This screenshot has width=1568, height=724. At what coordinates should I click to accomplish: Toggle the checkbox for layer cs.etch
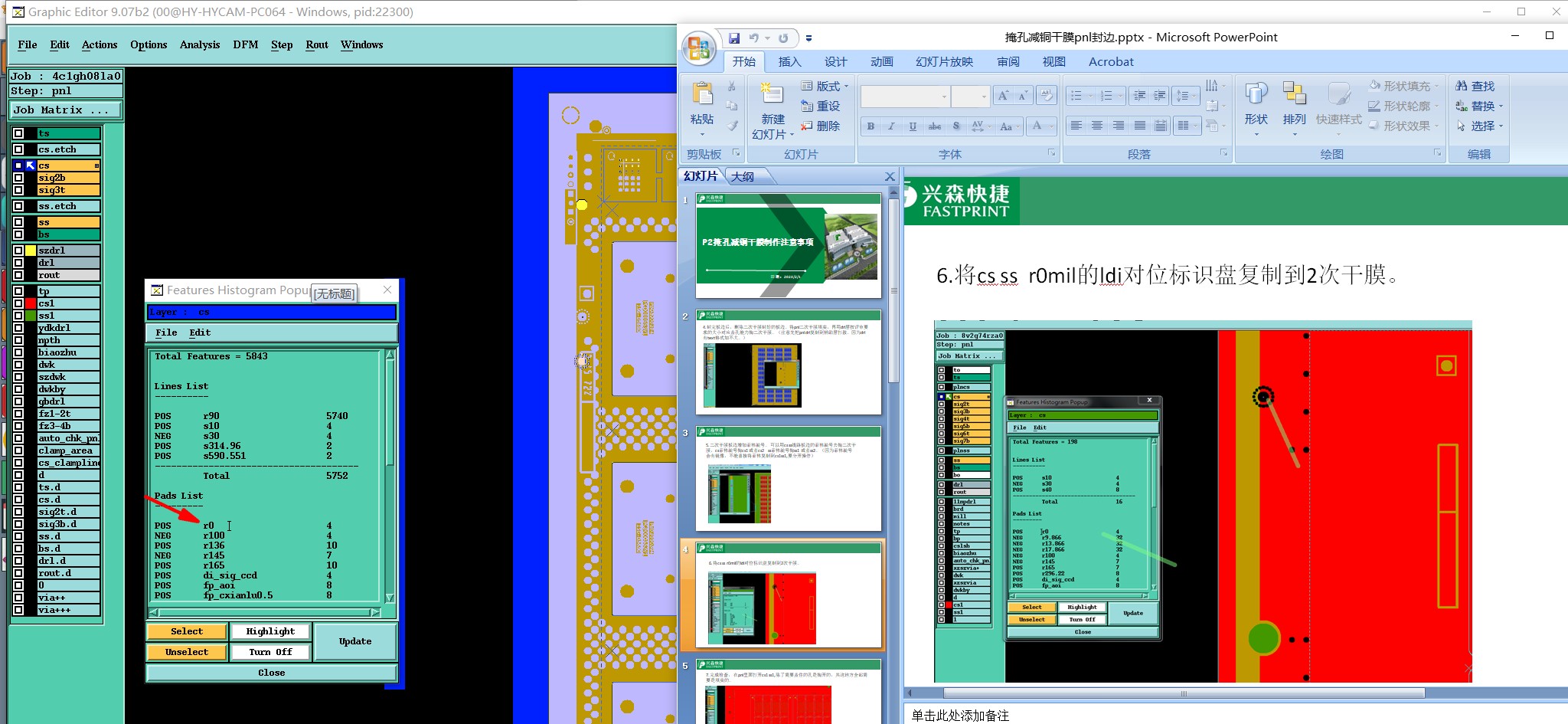pyautogui.click(x=18, y=149)
